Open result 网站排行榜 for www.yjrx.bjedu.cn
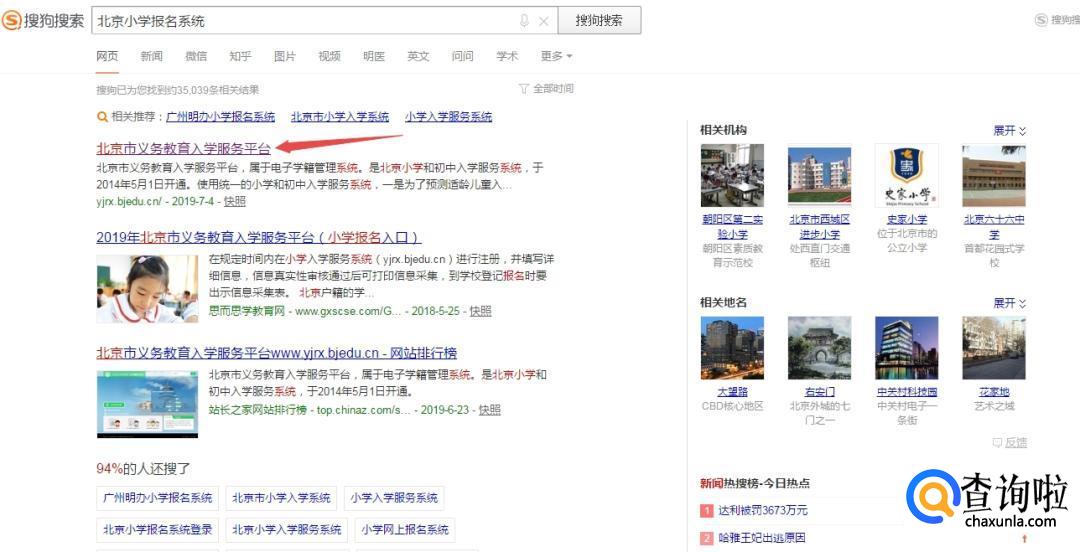This screenshot has height=552, width=1080. pyautogui.click(x=276, y=354)
